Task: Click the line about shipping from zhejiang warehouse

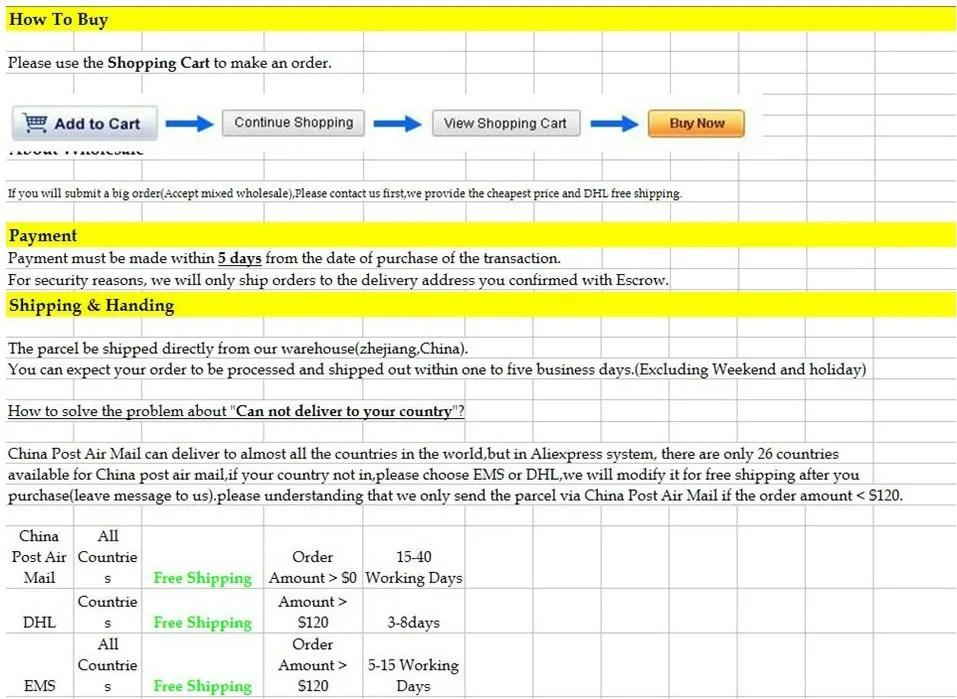Action: pyautogui.click(x=238, y=349)
